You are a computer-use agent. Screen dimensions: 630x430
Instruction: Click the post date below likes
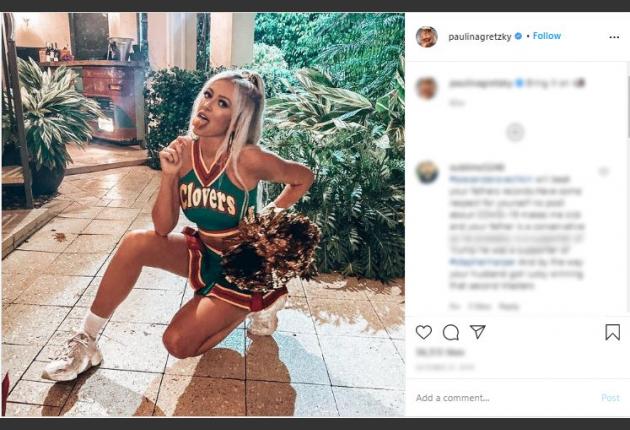[x=439, y=366]
